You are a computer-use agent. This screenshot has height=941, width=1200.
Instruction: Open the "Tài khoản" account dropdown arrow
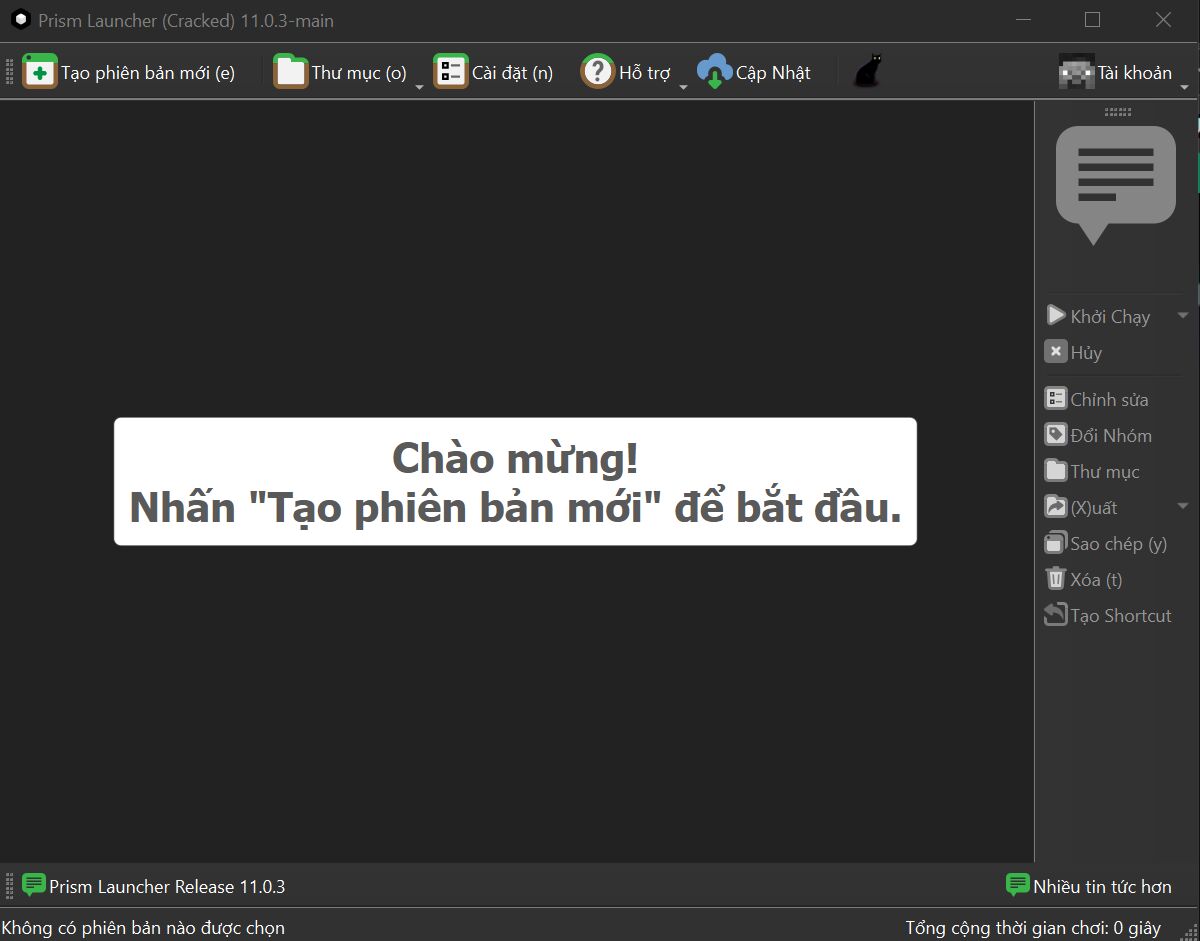click(x=1185, y=87)
